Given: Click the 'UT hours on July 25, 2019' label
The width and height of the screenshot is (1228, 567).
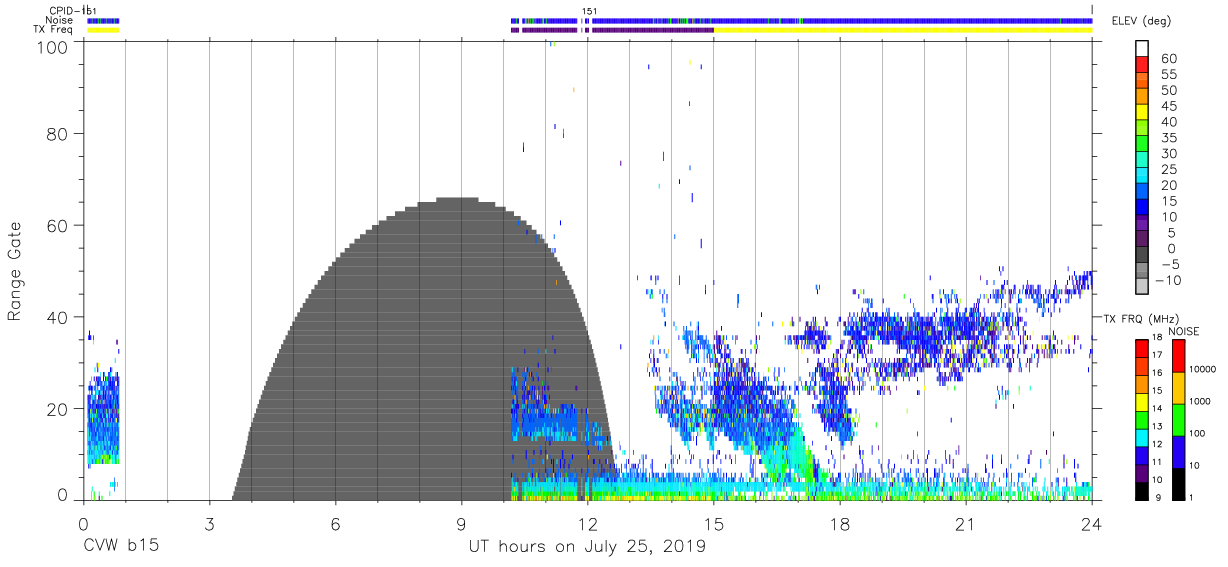Looking at the screenshot, I should point(587,546).
